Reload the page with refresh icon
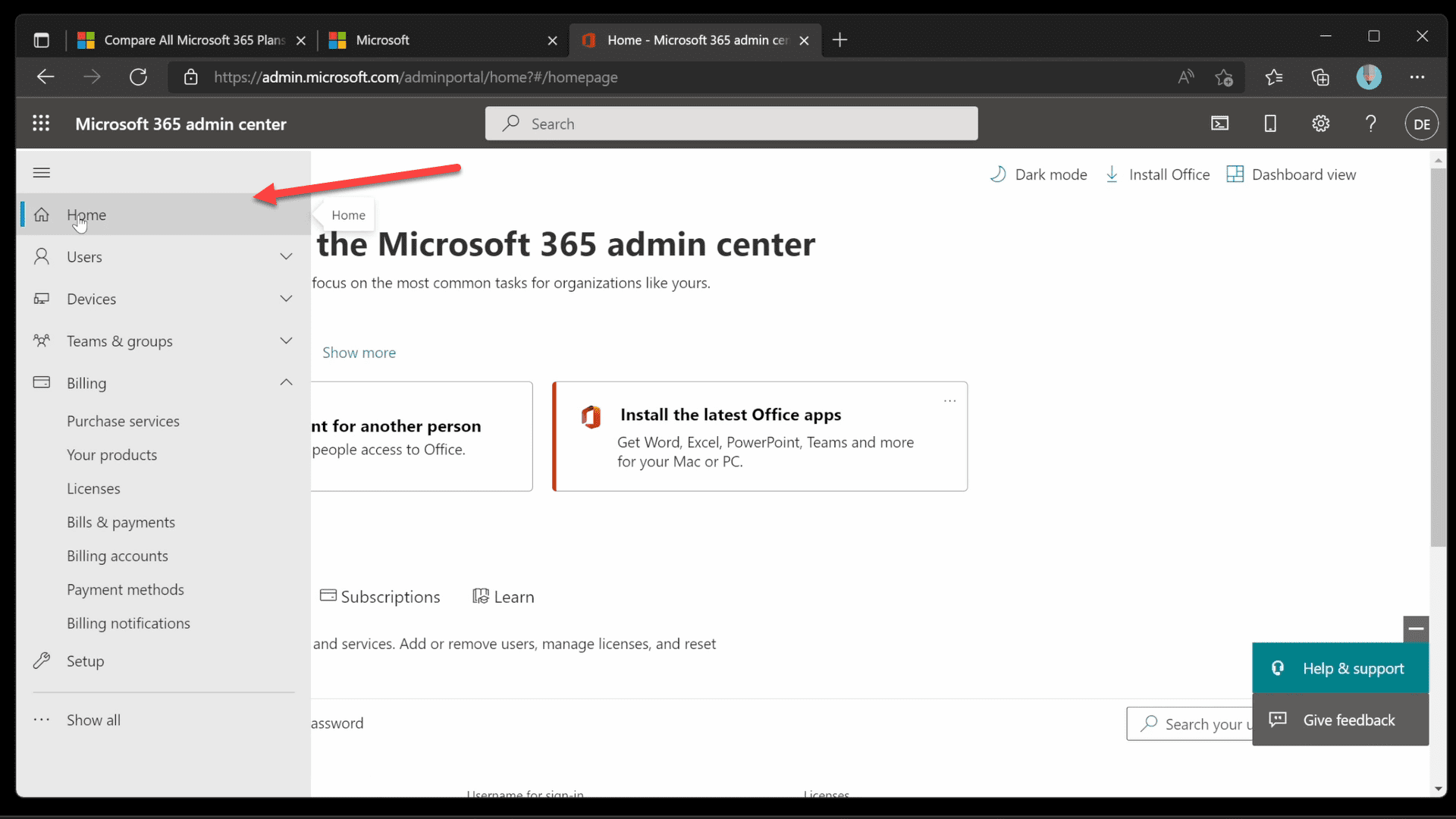This screenshot has height=819, width=1456. click(138, 77)
